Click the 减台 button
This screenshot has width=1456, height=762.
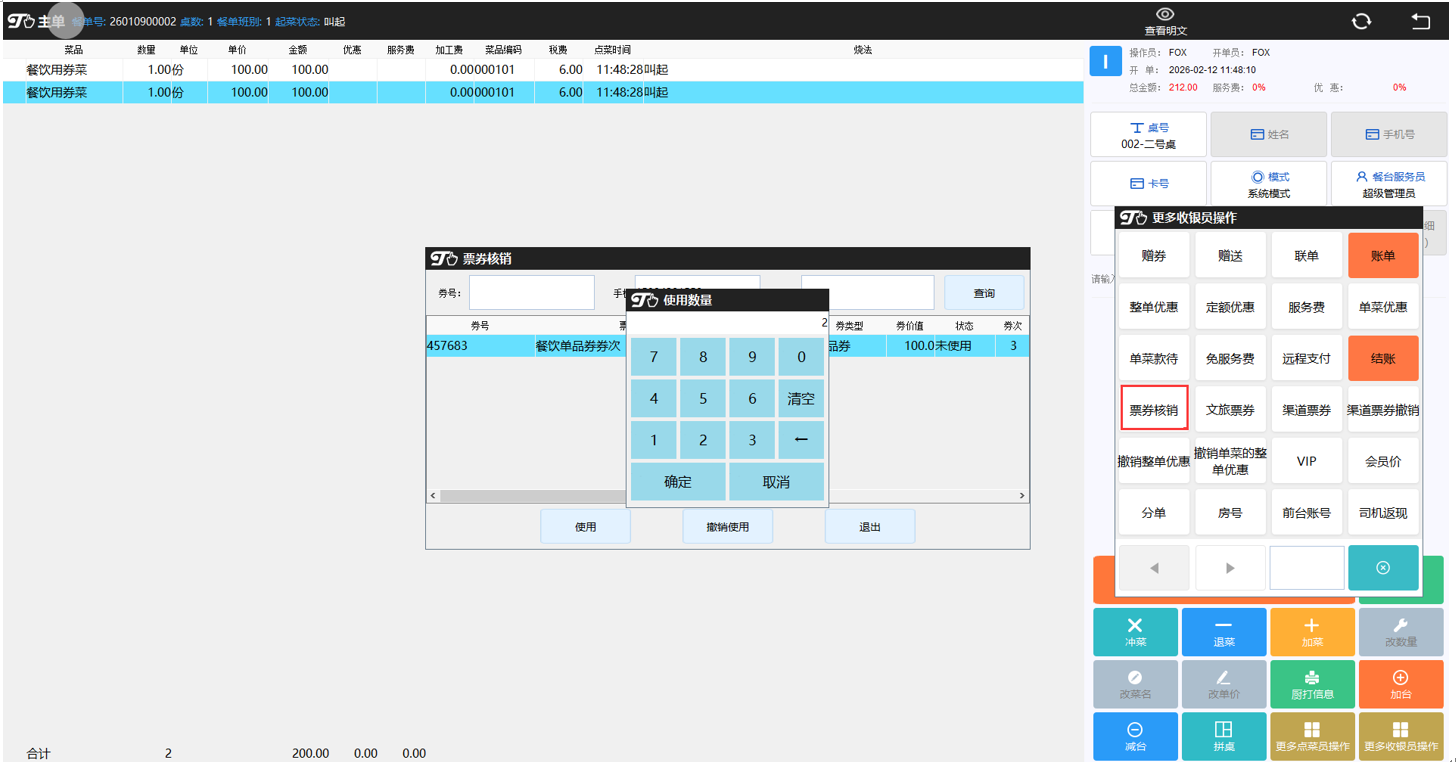pos(1135,736)
